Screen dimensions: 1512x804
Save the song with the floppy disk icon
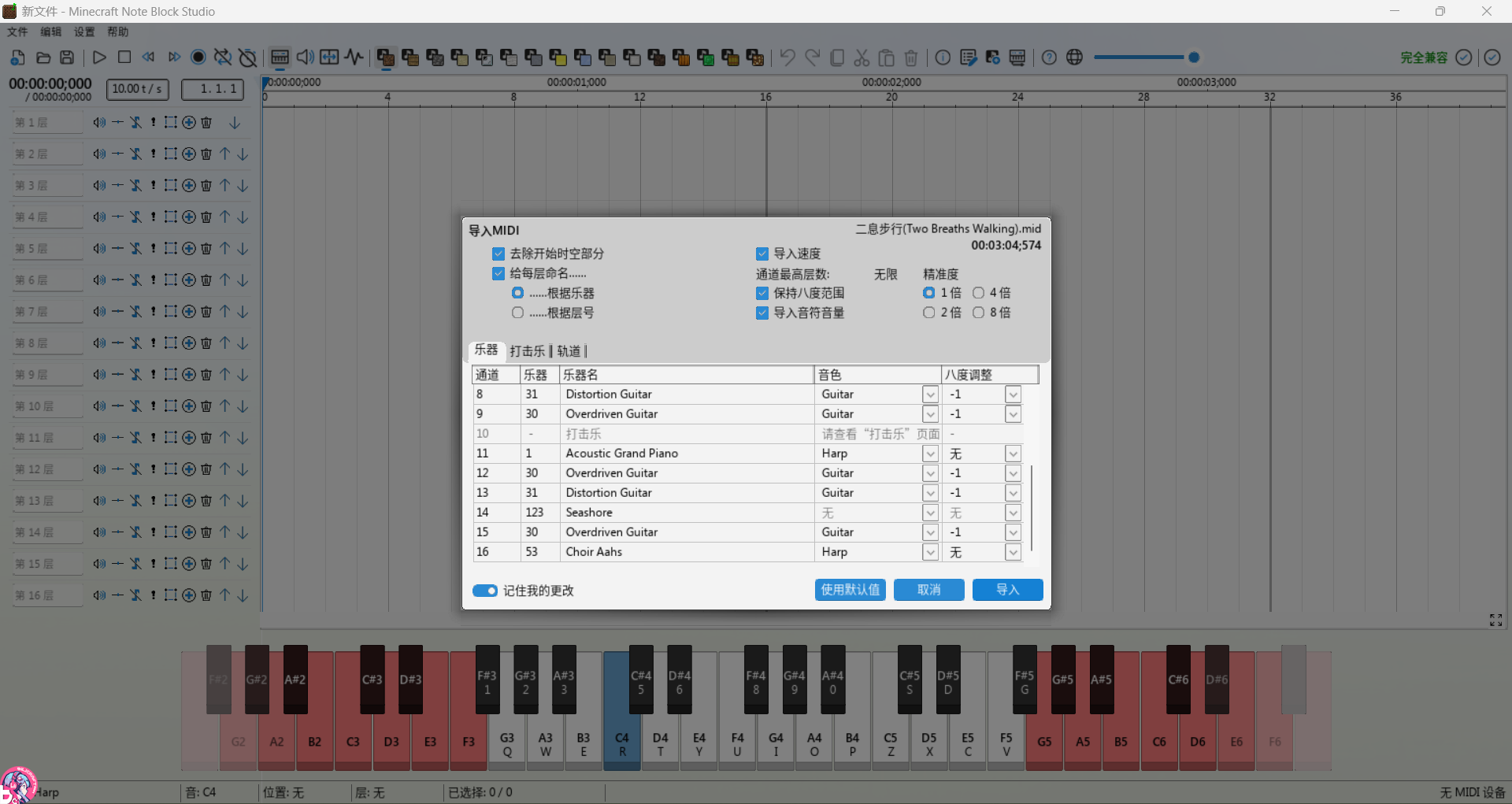pyautogui.click(x=67, y=57)
